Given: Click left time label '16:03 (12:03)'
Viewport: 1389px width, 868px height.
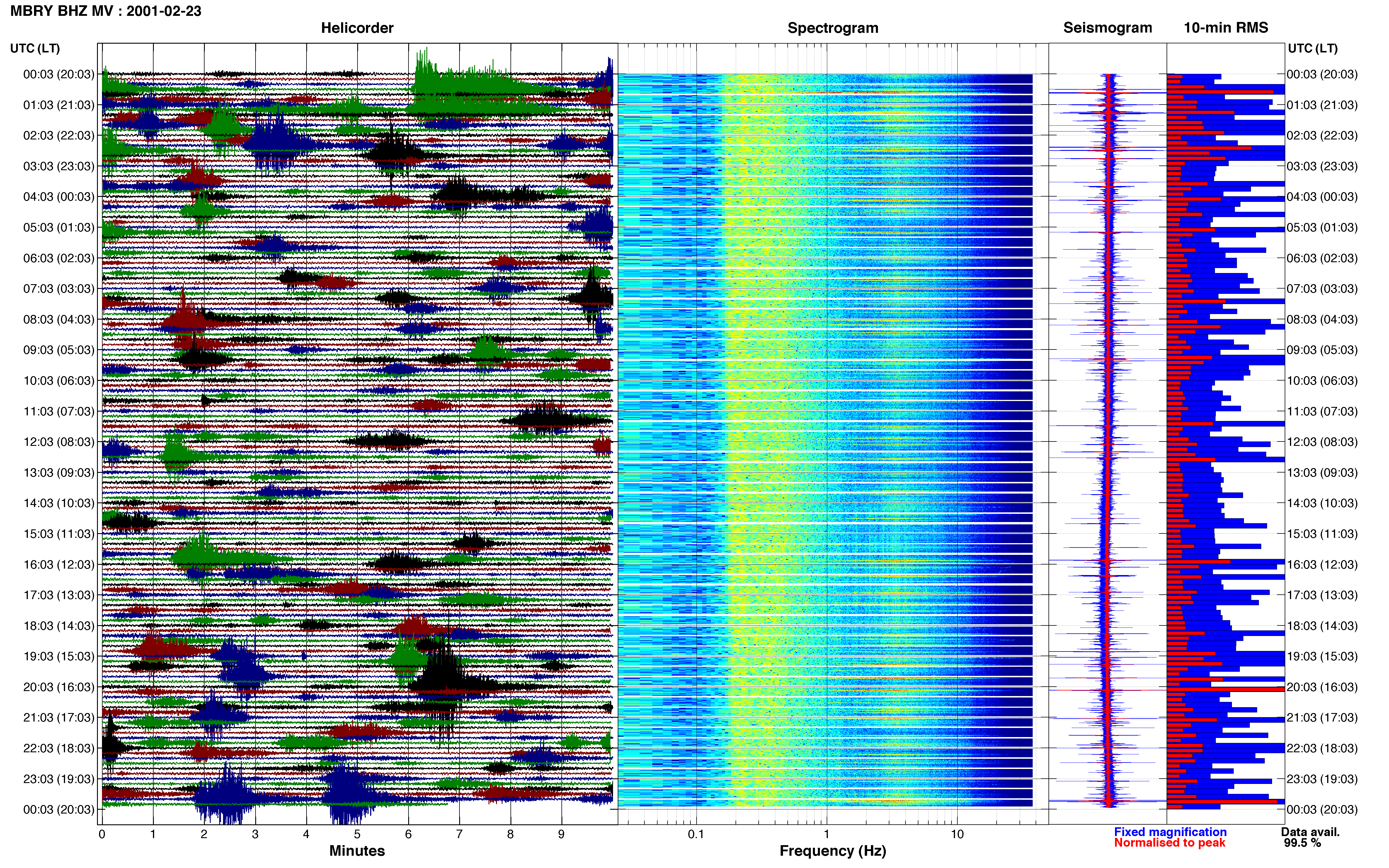Looking at the screenshot, I should 59,565.
